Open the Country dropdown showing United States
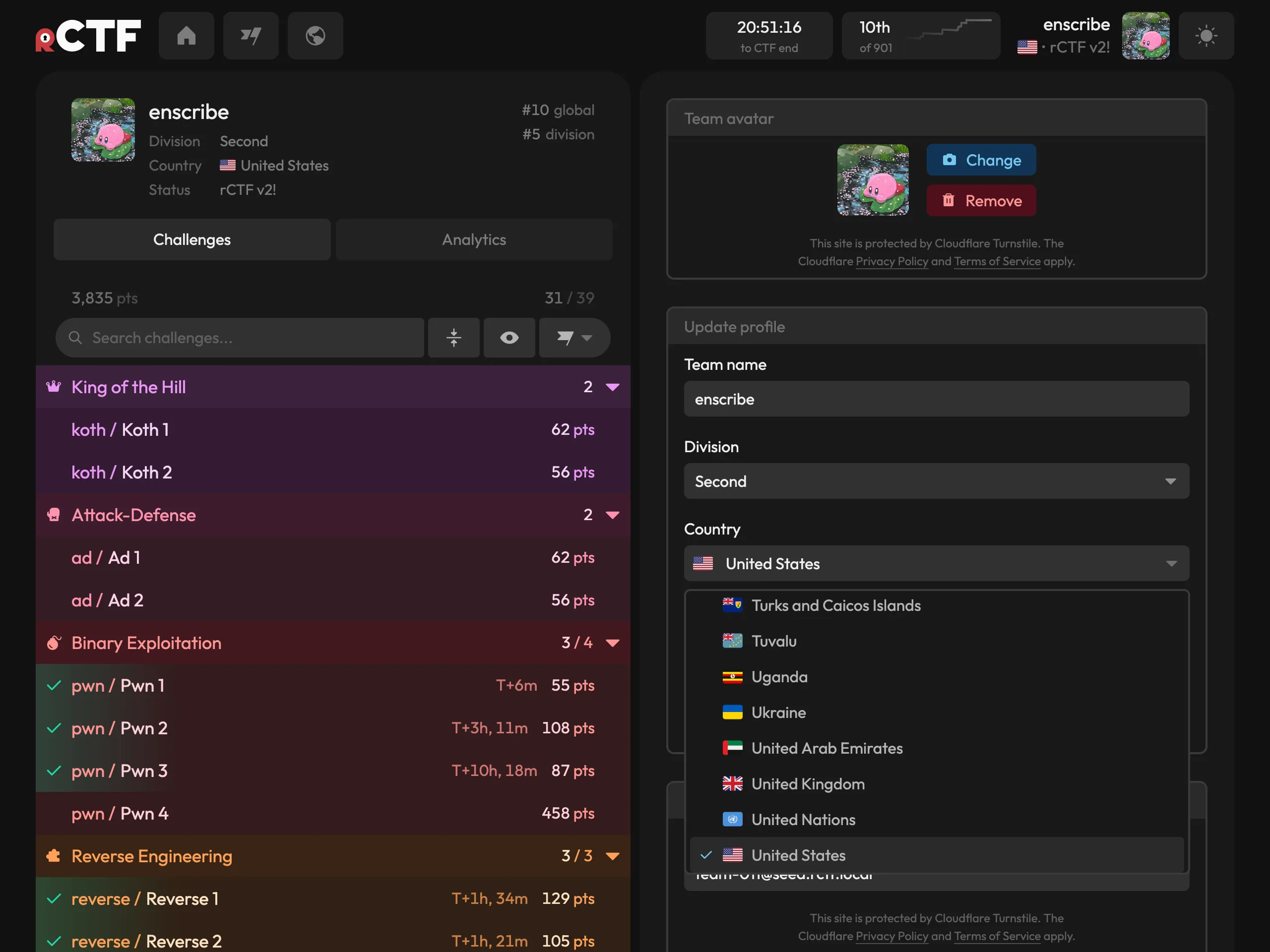 pos(937,563)
